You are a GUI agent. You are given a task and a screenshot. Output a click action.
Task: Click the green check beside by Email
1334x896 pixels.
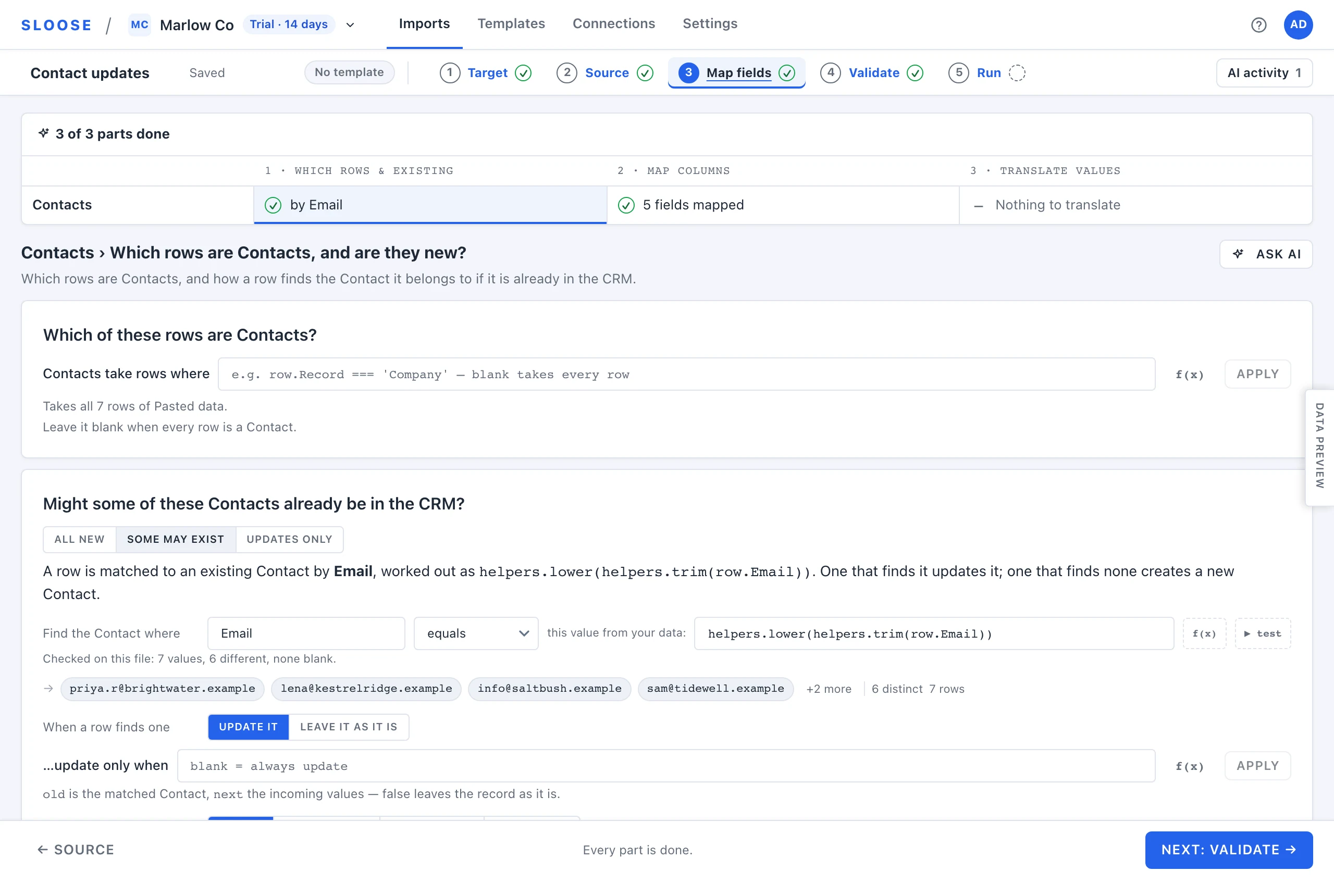pyautogui.click(x=273, y=205)
